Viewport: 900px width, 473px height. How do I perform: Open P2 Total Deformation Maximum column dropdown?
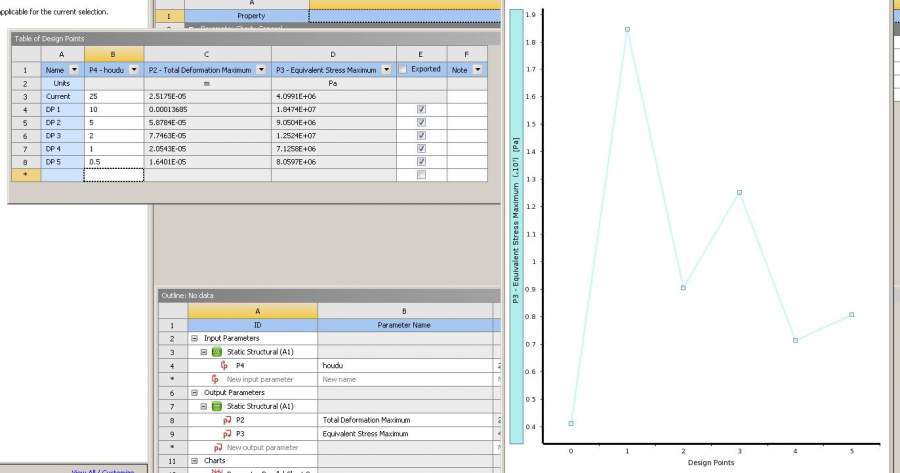(261, 69)
